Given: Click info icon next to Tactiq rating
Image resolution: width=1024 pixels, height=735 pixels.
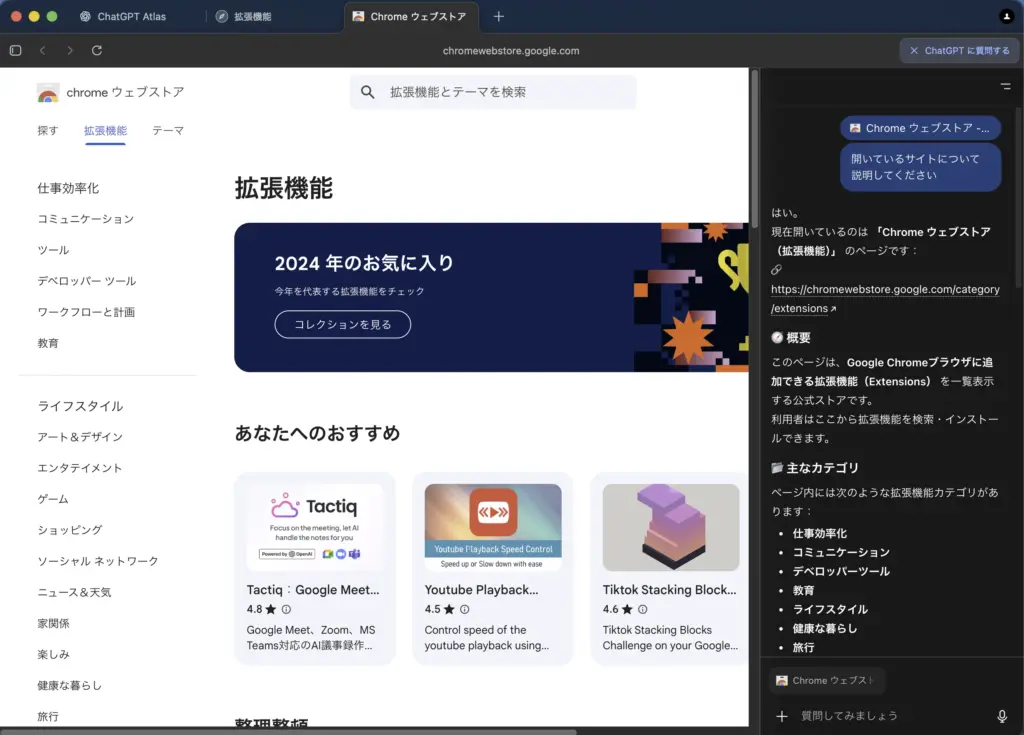Looking at the screenshot, I should tap(286, 609).
